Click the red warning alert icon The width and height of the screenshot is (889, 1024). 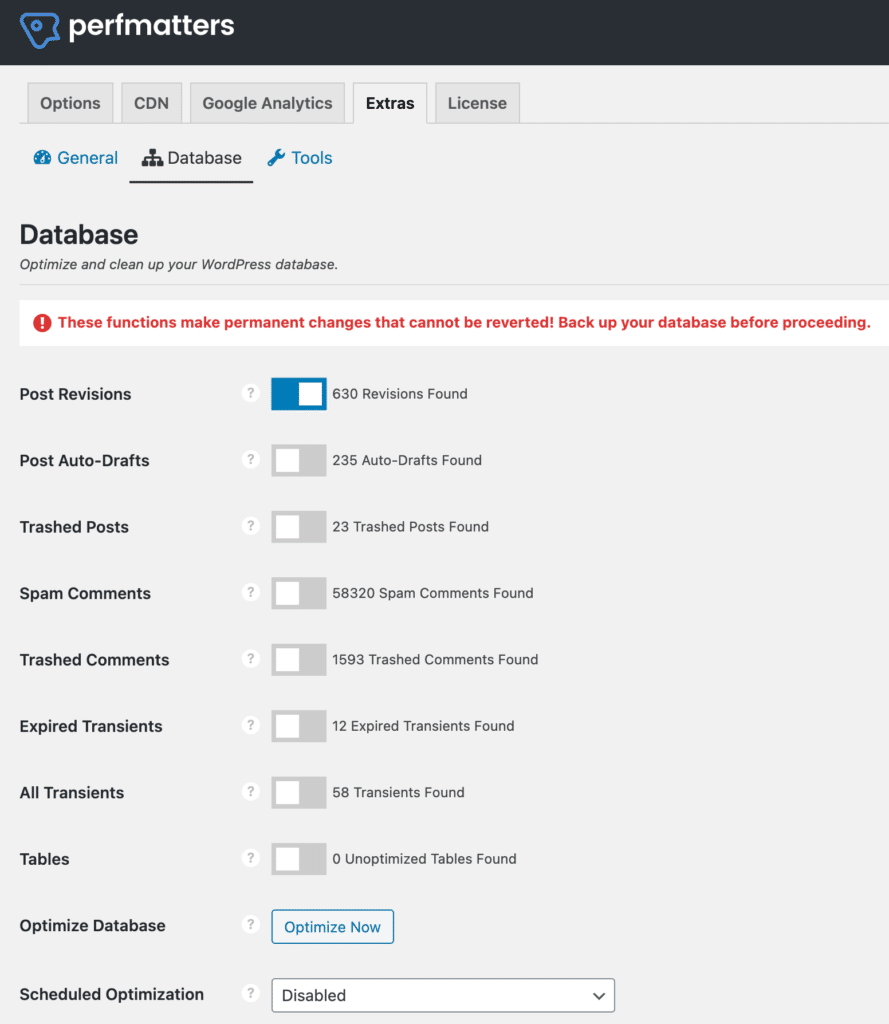pos(41,322)
